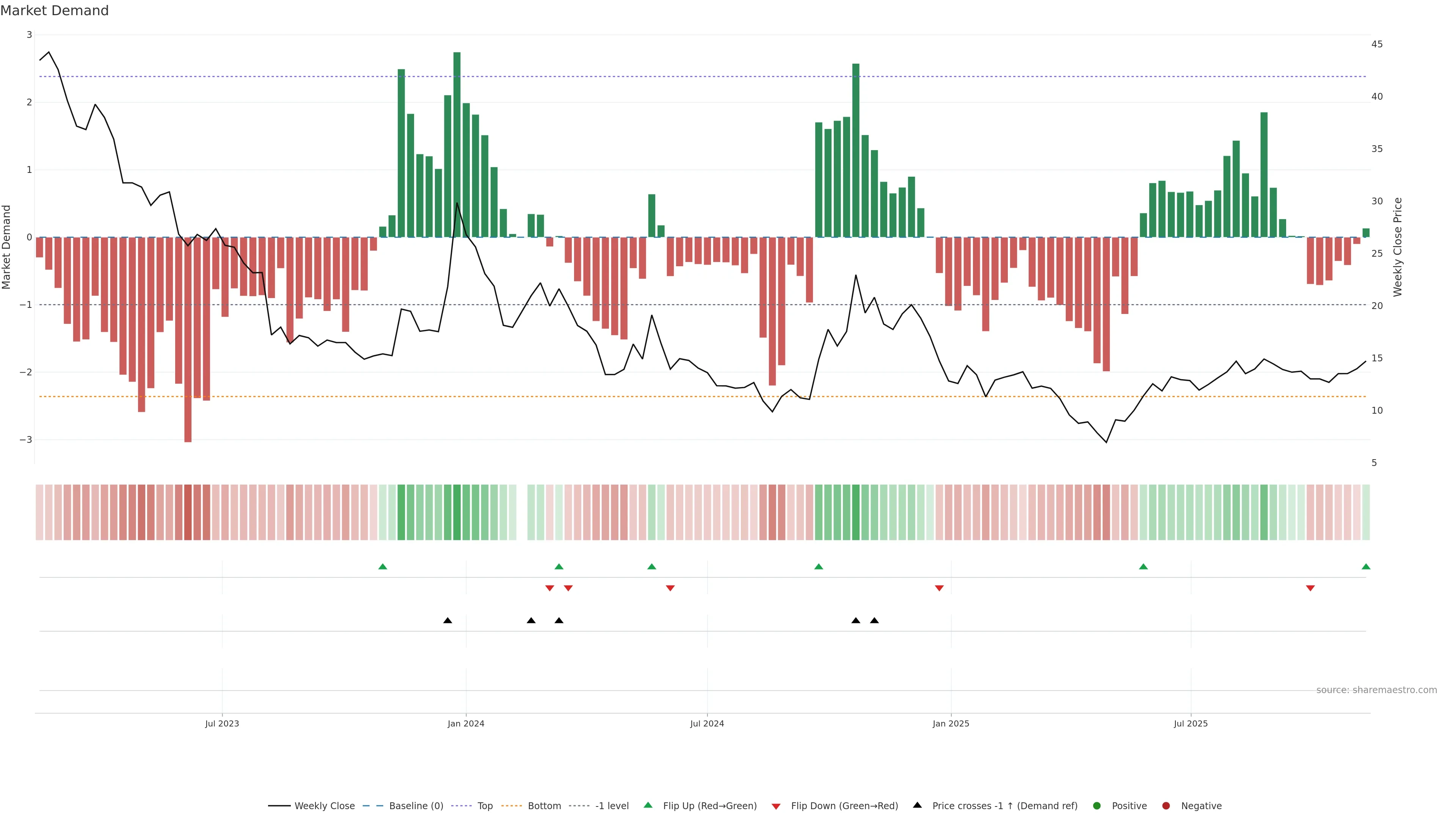Click the rightmost black price-cross triangle marker
This screenshot has width=1456, height=819.
874,621
